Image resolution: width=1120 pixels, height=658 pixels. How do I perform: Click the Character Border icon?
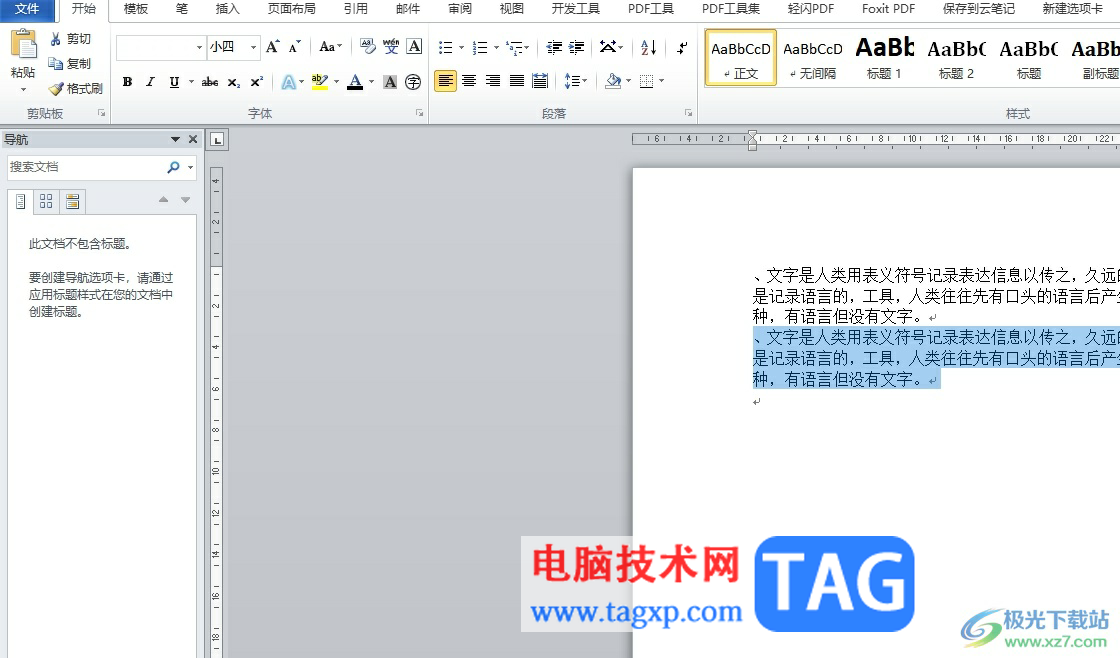(x=414, y=47)
